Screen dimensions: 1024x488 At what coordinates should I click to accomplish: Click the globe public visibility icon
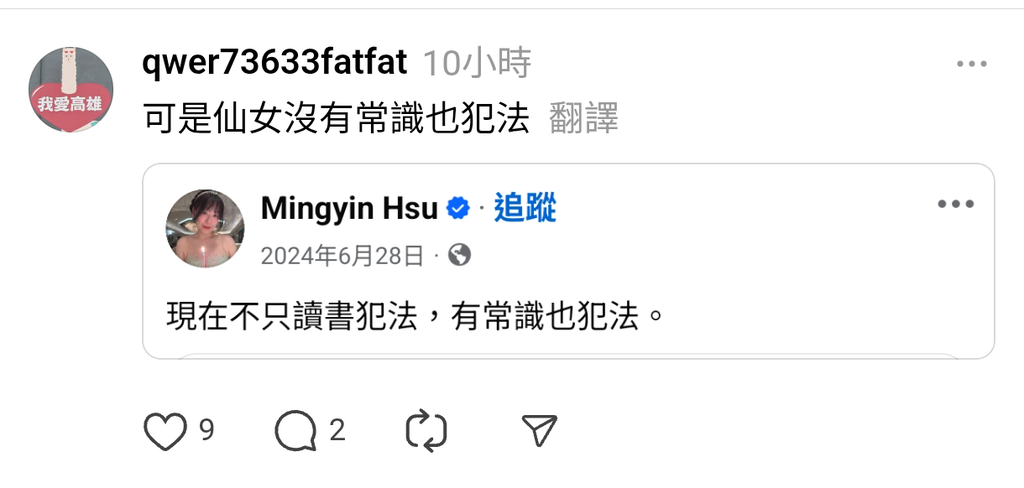[x=459, y=255]
